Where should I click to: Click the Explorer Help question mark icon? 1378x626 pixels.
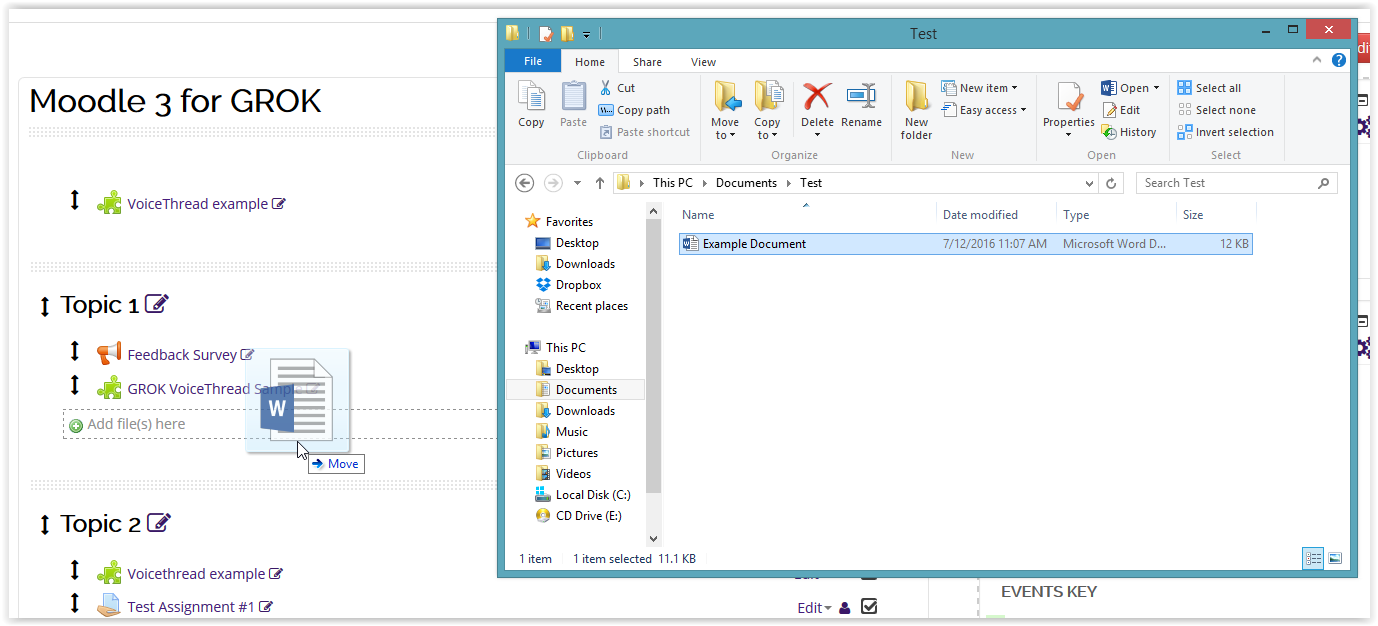1339,61
